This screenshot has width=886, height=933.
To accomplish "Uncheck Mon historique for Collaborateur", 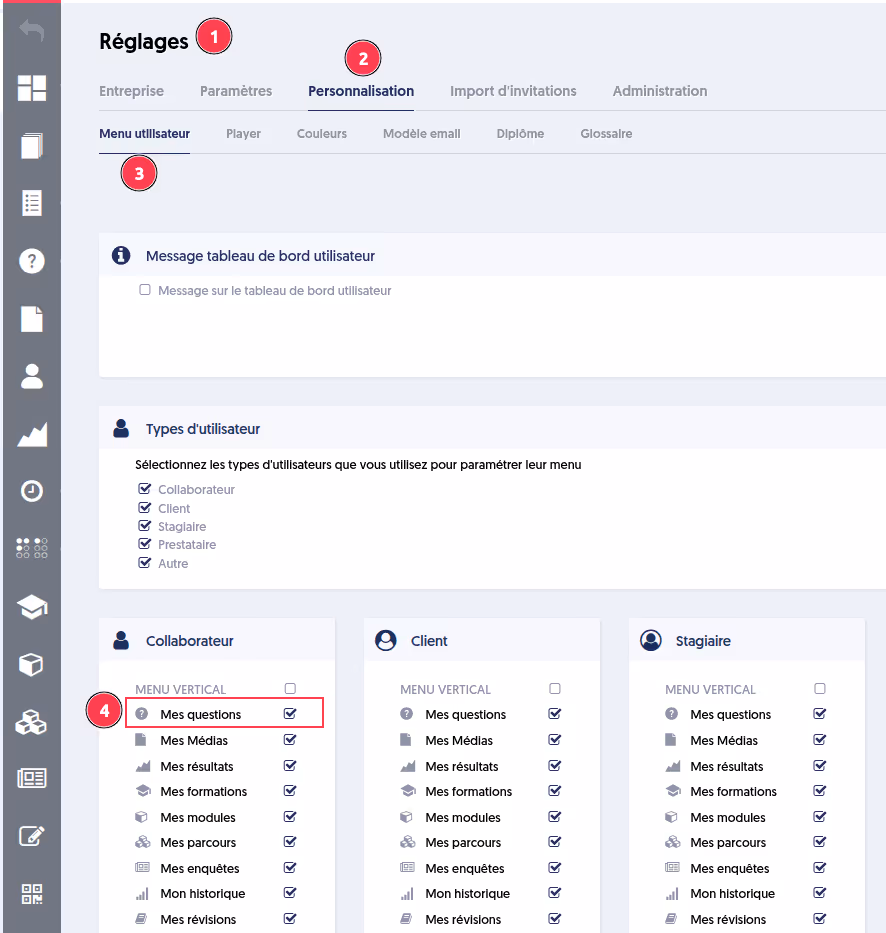I will click(x=290, y=893).
